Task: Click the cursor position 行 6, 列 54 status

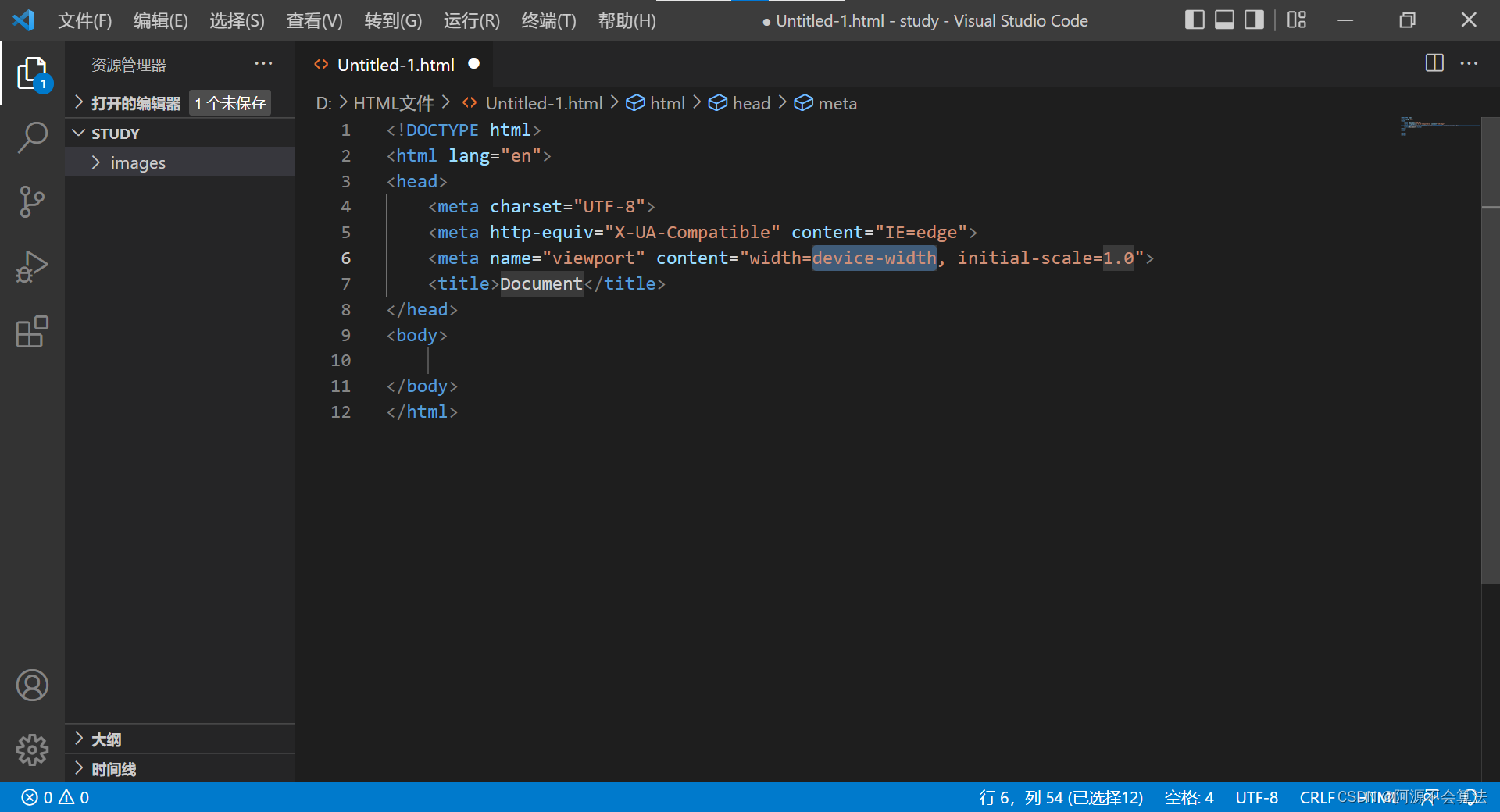Action: 1061,797
